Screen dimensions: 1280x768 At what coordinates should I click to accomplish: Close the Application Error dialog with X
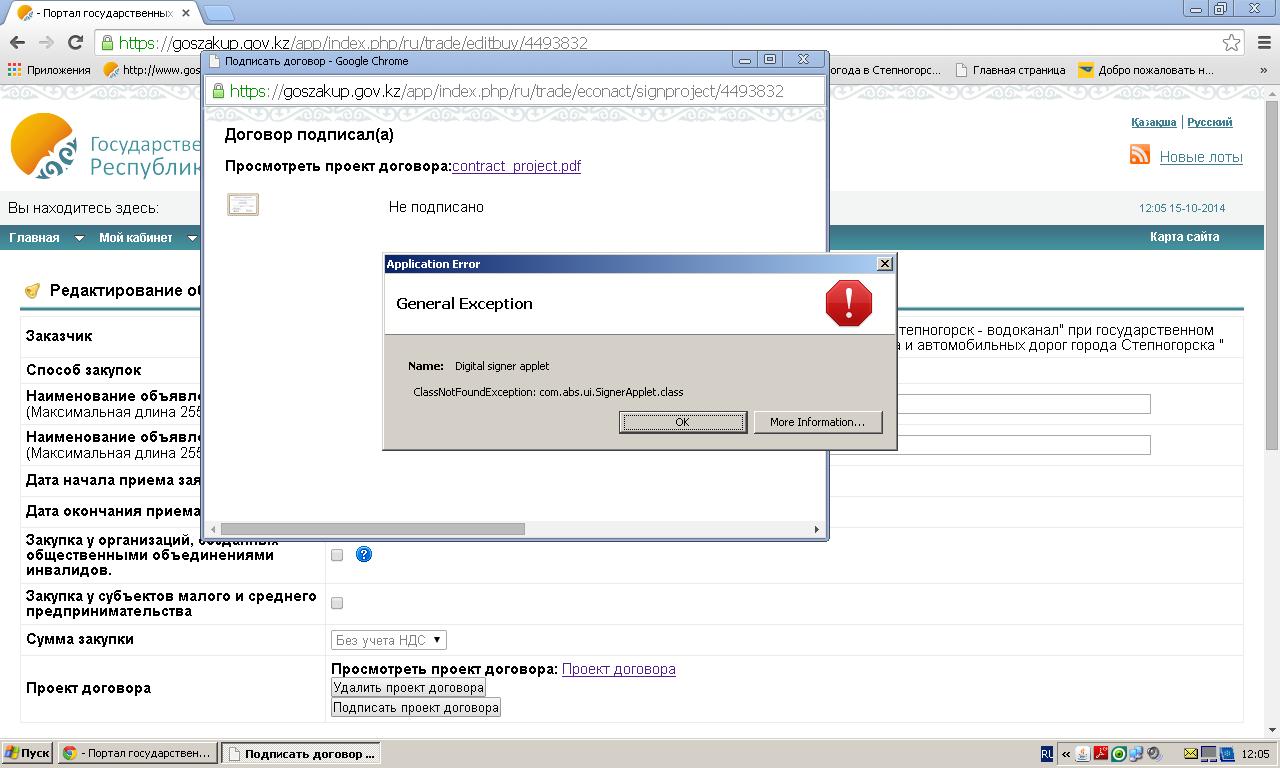pyautogui.click(x=884, y=264)
